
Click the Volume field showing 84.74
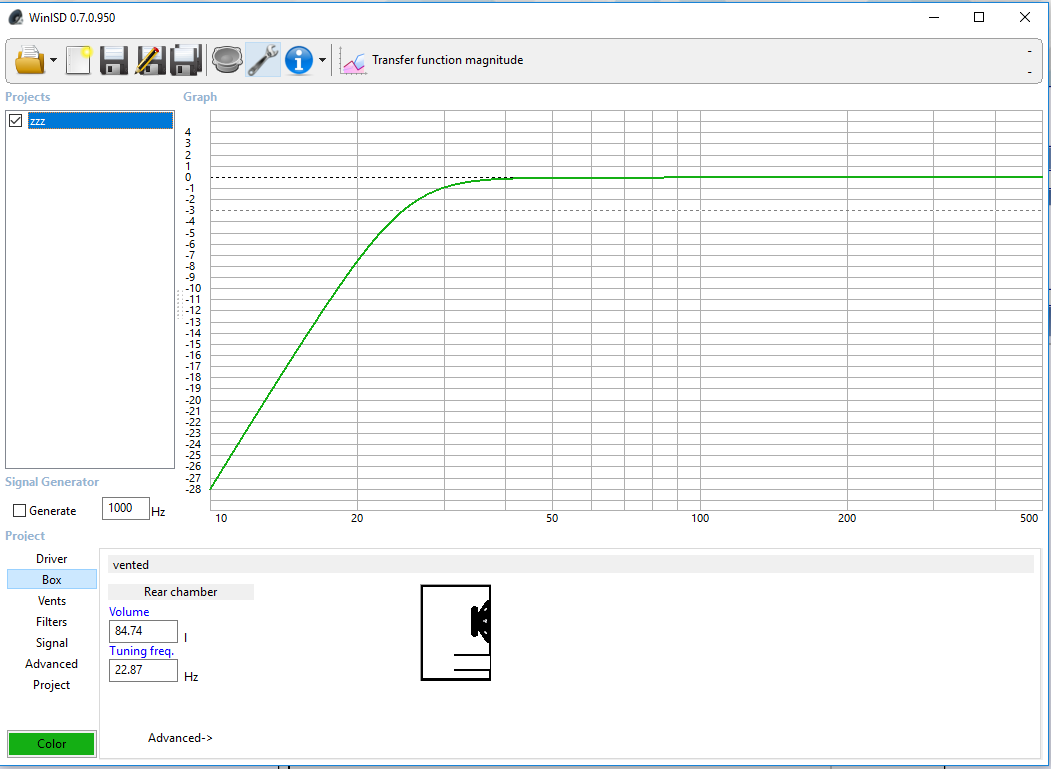tap(143, 631)
